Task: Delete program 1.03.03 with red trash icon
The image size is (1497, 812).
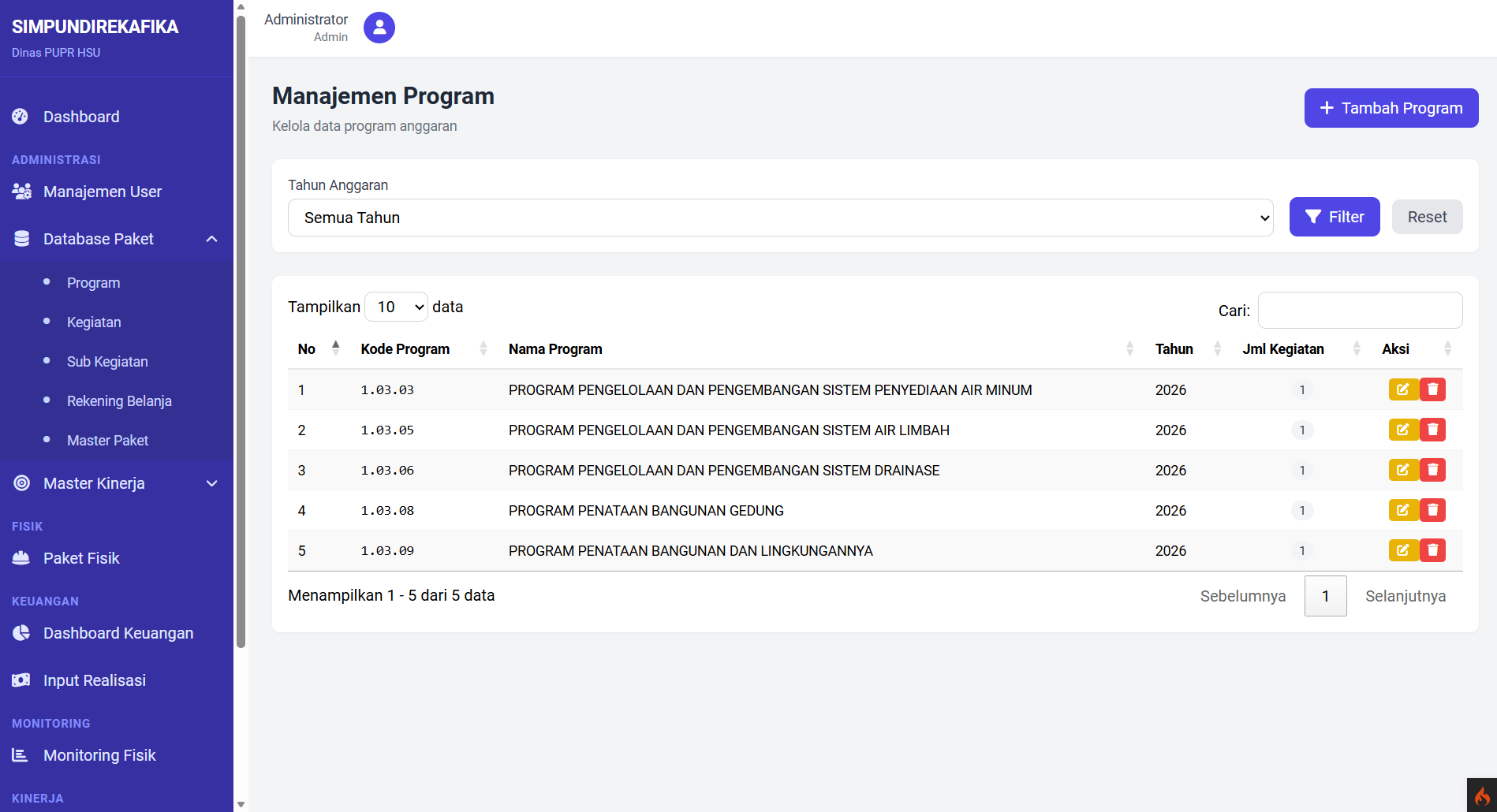Action: [x=1433, y=389]
